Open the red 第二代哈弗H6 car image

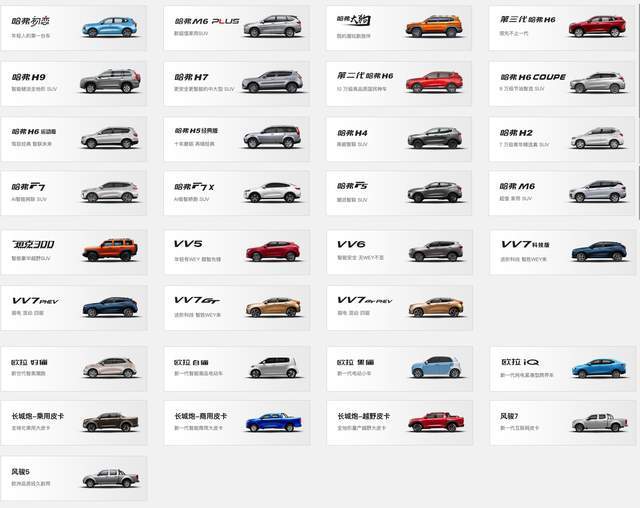click(435, 82)
